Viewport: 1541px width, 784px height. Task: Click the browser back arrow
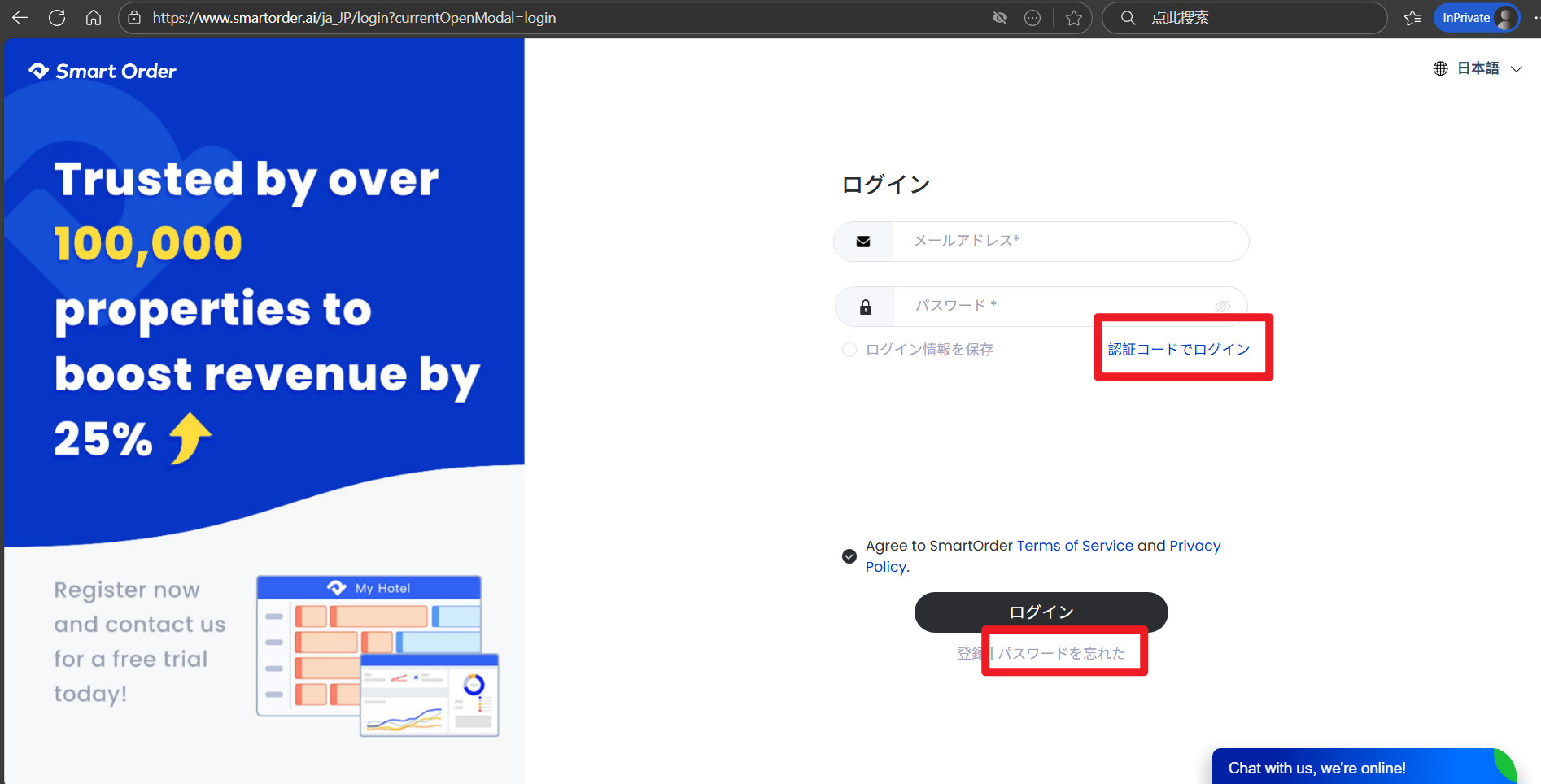click(x=20, y=18)
